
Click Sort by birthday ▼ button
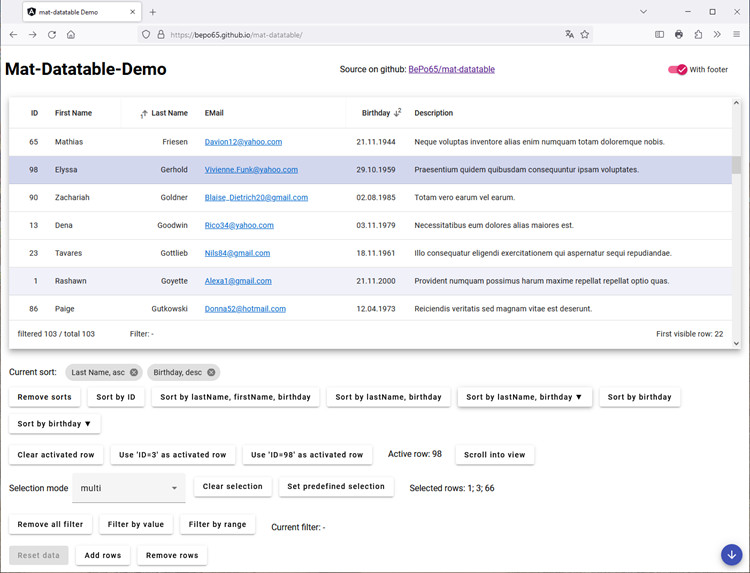[x=55, y=424]
